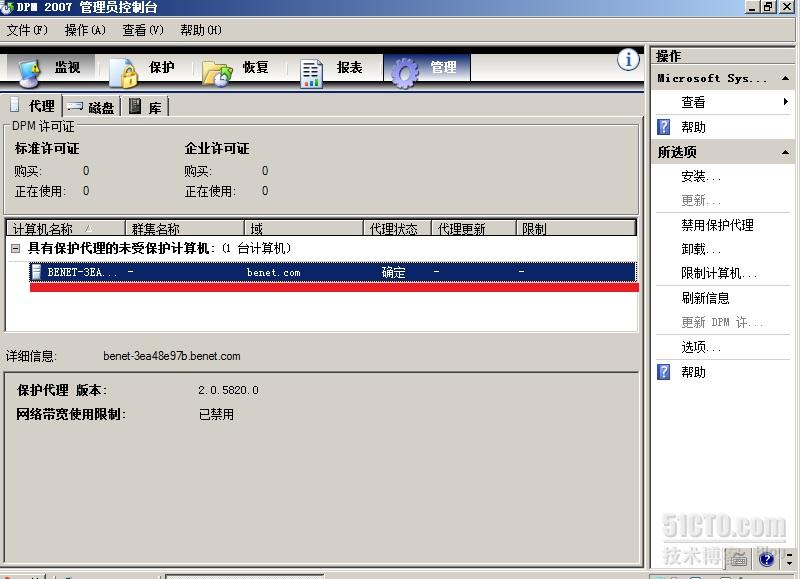The height and width of the screenshot is (579, 800).
Task: Click the 报表 (Reporting) document icon
Action: pos(311,73)
